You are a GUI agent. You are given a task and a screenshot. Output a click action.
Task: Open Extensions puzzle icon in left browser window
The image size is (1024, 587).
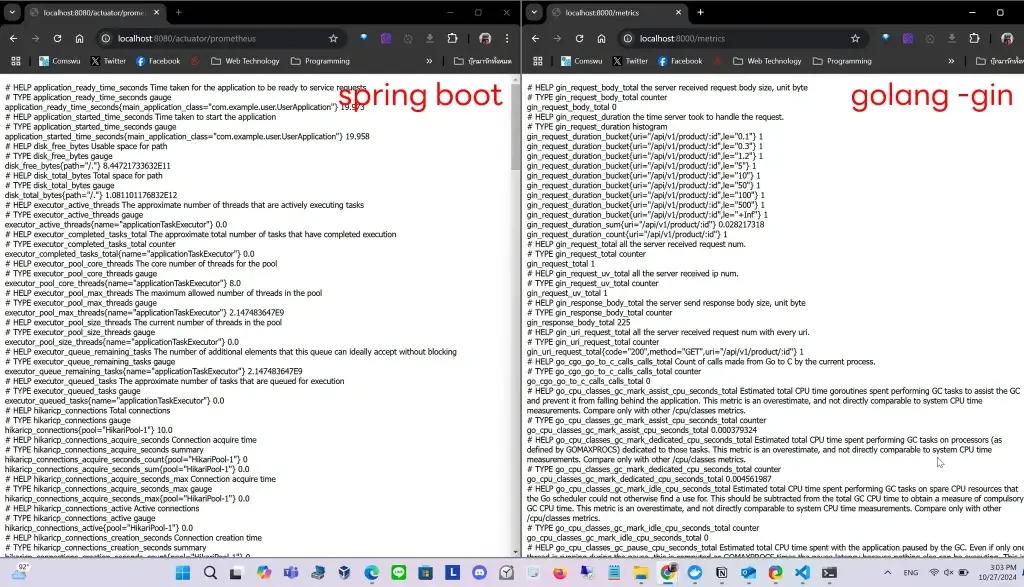pos(452,39)
